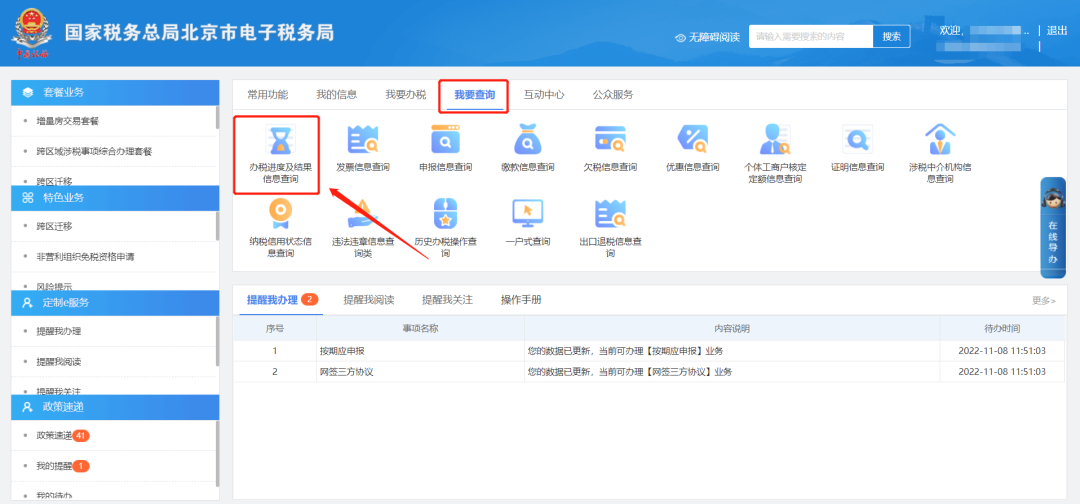
Task: Open the 操作手册 tab
Action: tap(521, 300)
